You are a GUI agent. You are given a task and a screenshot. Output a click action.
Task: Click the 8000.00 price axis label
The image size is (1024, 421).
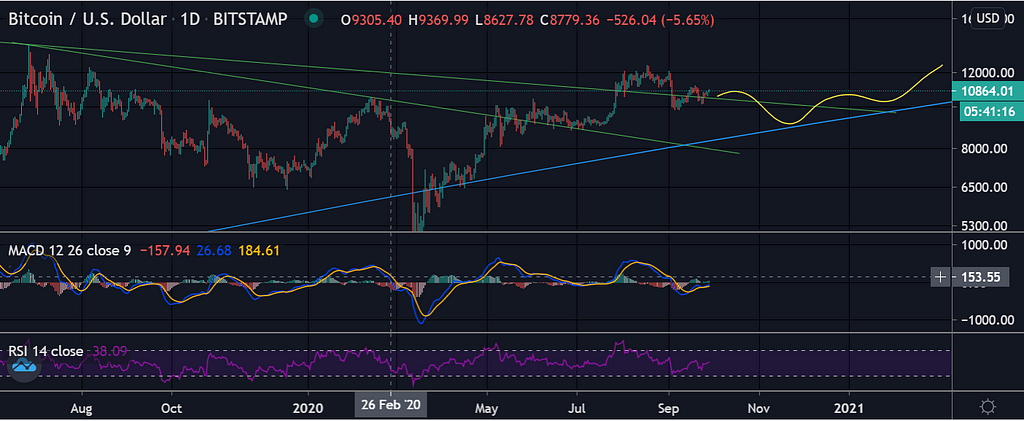point(985,149)
